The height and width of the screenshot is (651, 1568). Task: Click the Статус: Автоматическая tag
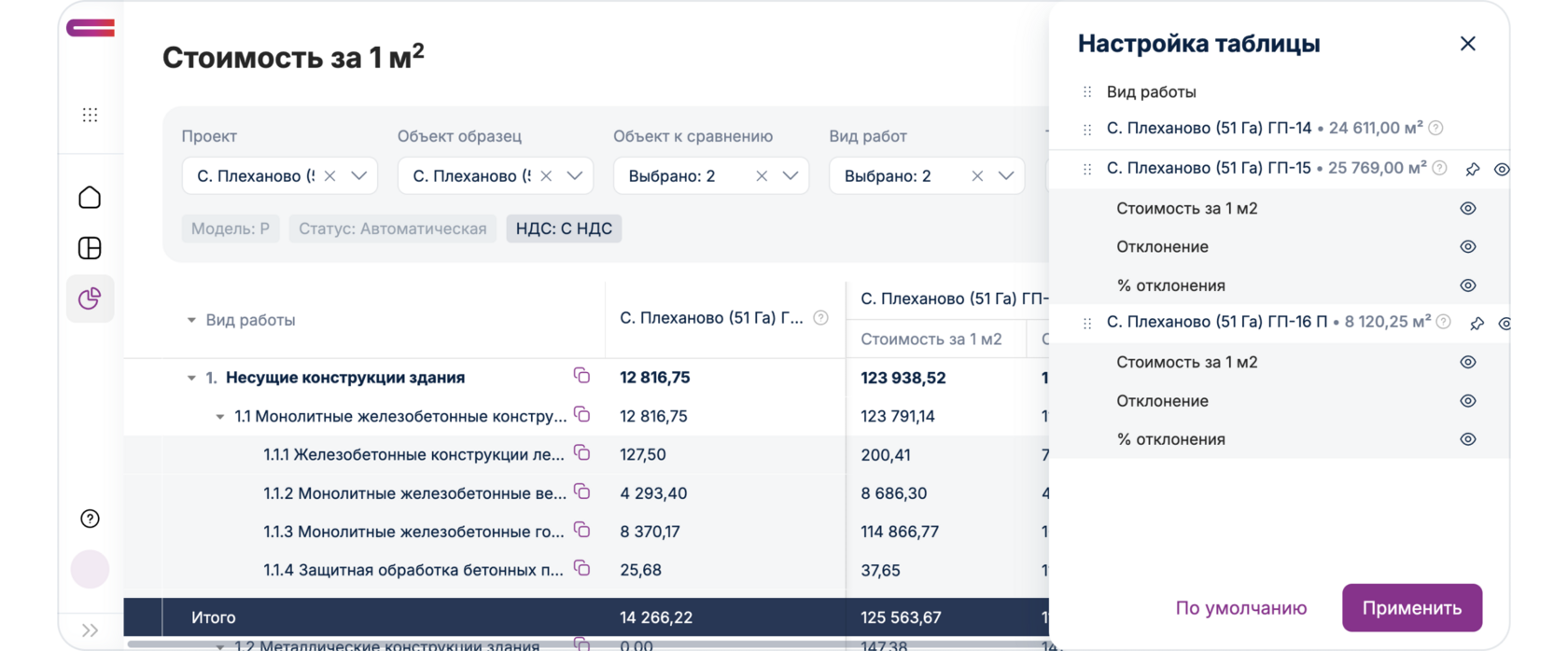click(393, 229)
